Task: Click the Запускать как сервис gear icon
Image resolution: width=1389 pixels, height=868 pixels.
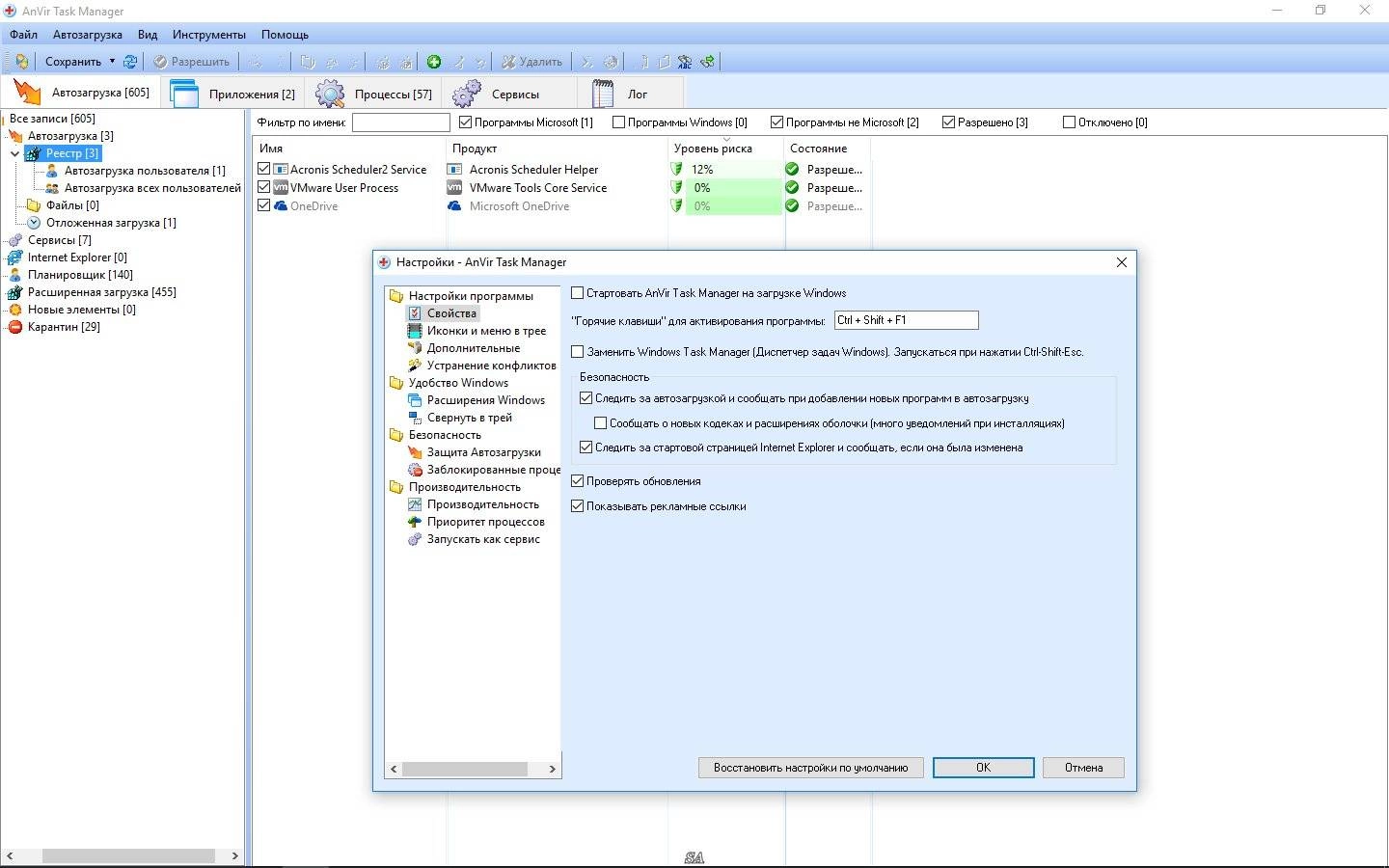Action: (415, 539)
